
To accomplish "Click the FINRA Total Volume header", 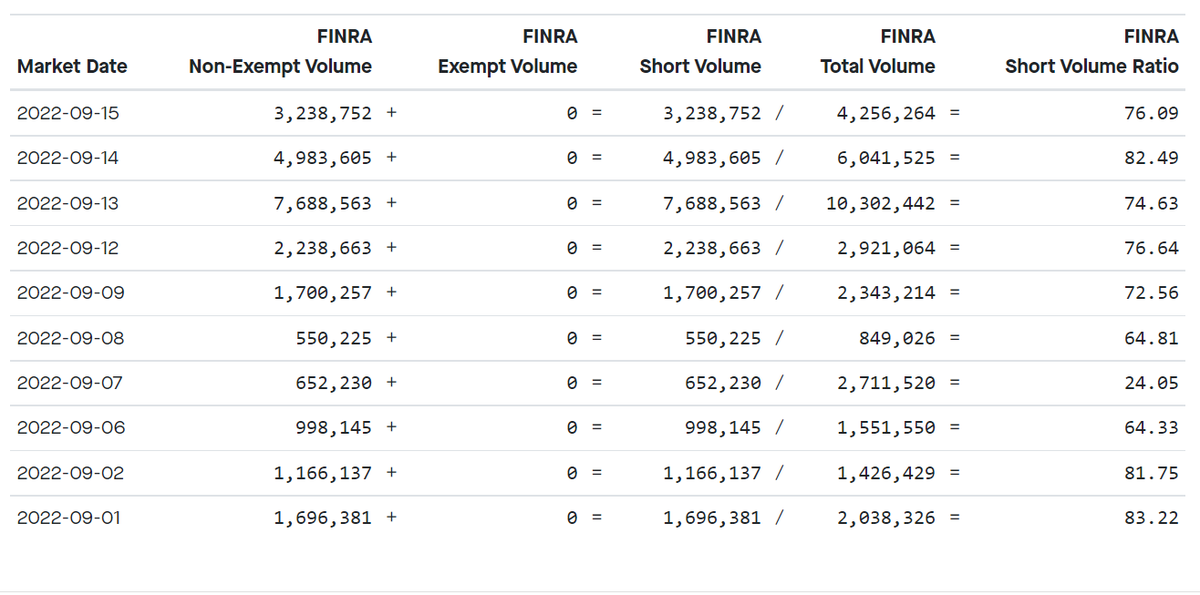I will point(878,52).
